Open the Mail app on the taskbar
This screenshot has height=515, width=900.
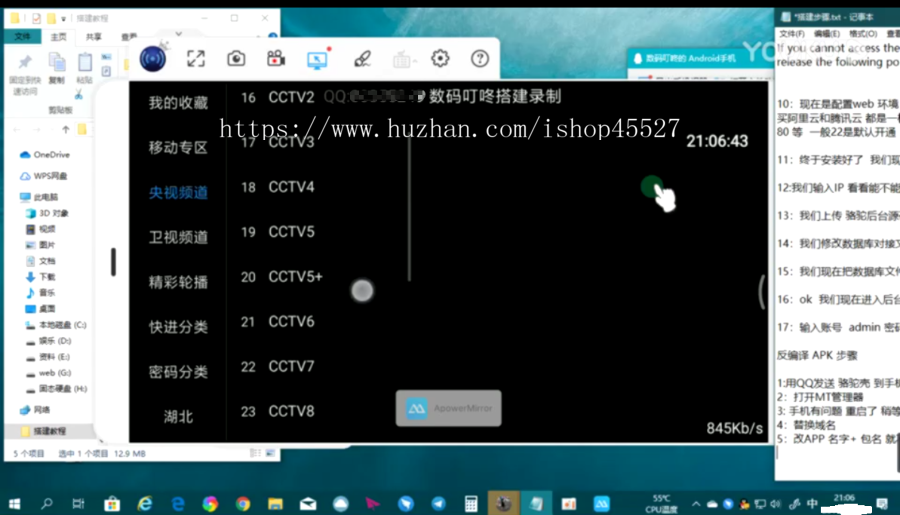coord(308,504)
